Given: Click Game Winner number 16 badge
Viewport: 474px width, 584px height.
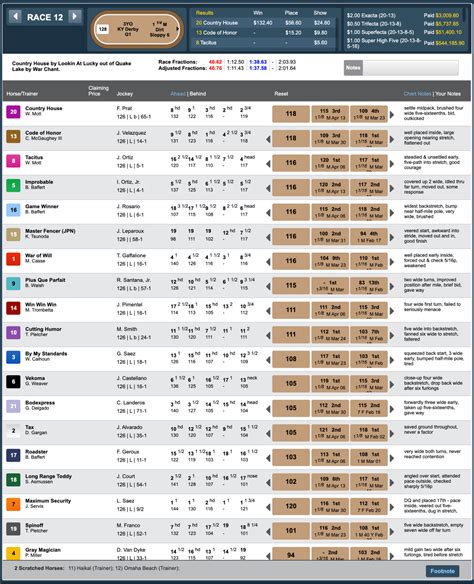Looking at the screenshot, I should click(x=13, y=210).
